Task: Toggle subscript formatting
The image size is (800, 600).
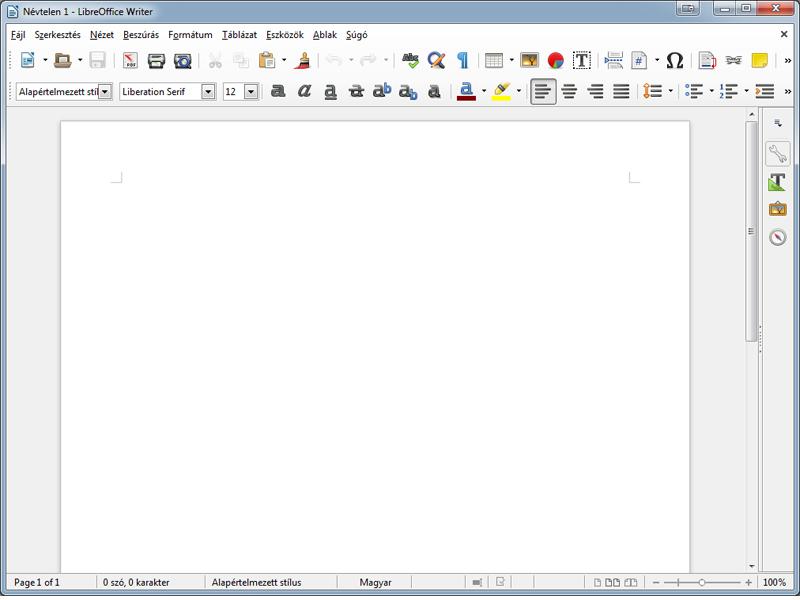Action: click(408, 91)
